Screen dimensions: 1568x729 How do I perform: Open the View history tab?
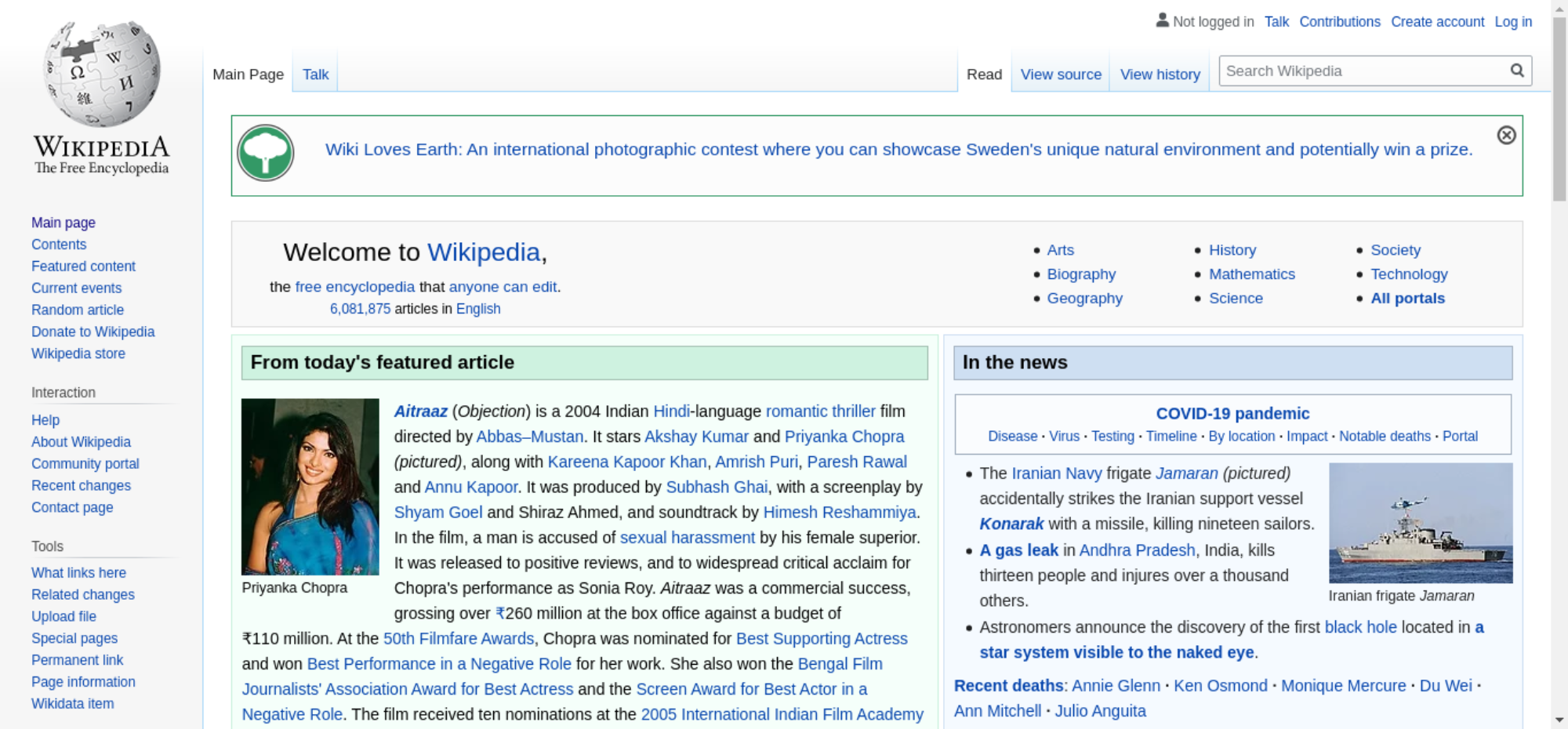pyautogui.click(x=1160, y=74)
